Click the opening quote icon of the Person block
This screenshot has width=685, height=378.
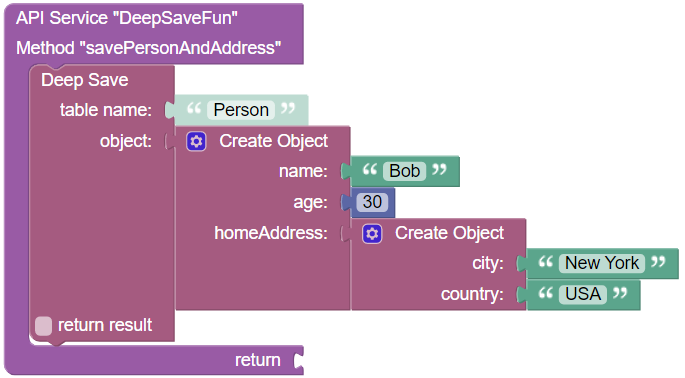[194, 108]
